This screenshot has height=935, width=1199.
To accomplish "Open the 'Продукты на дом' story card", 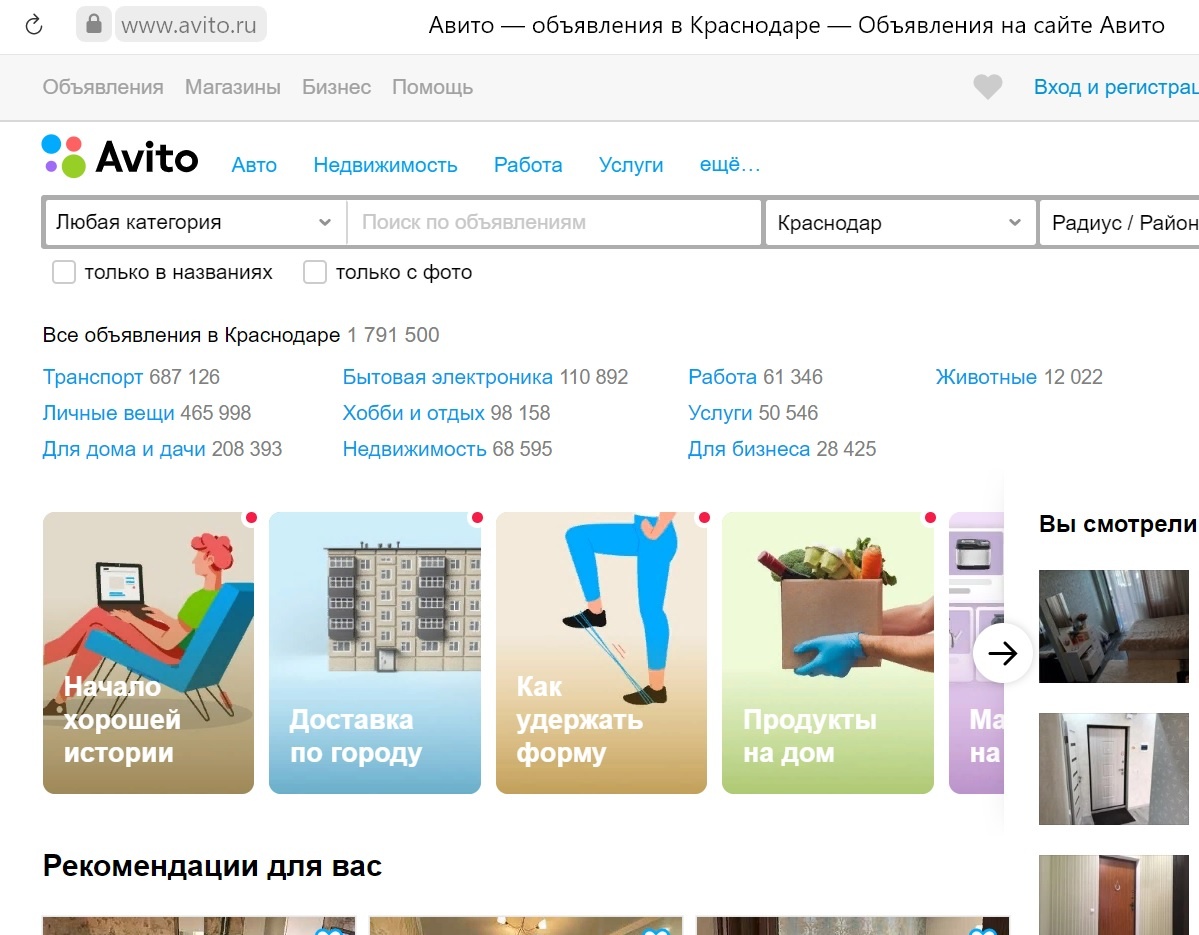I will click(827, 653).
